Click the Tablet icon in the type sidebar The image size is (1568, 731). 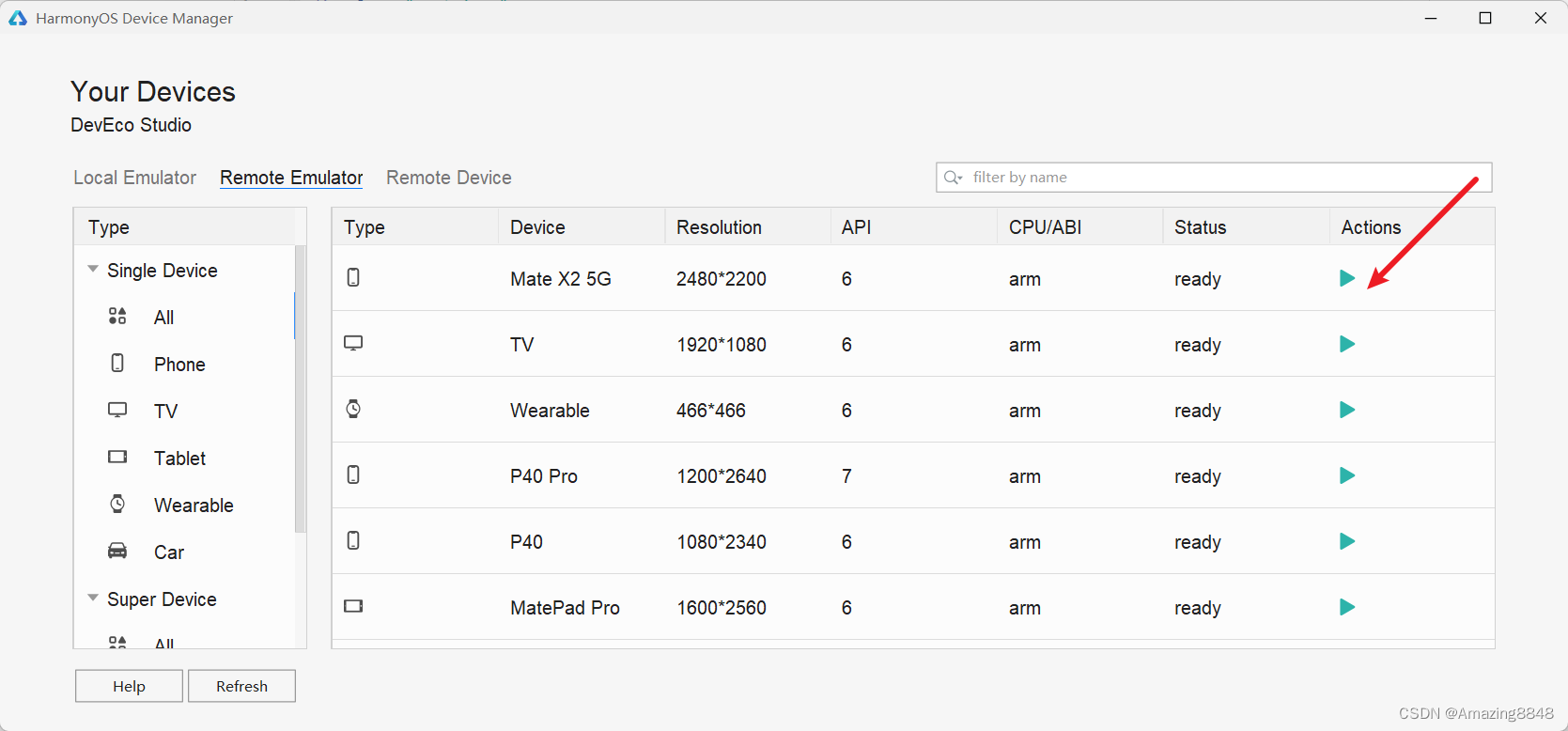tap(117, 457)
